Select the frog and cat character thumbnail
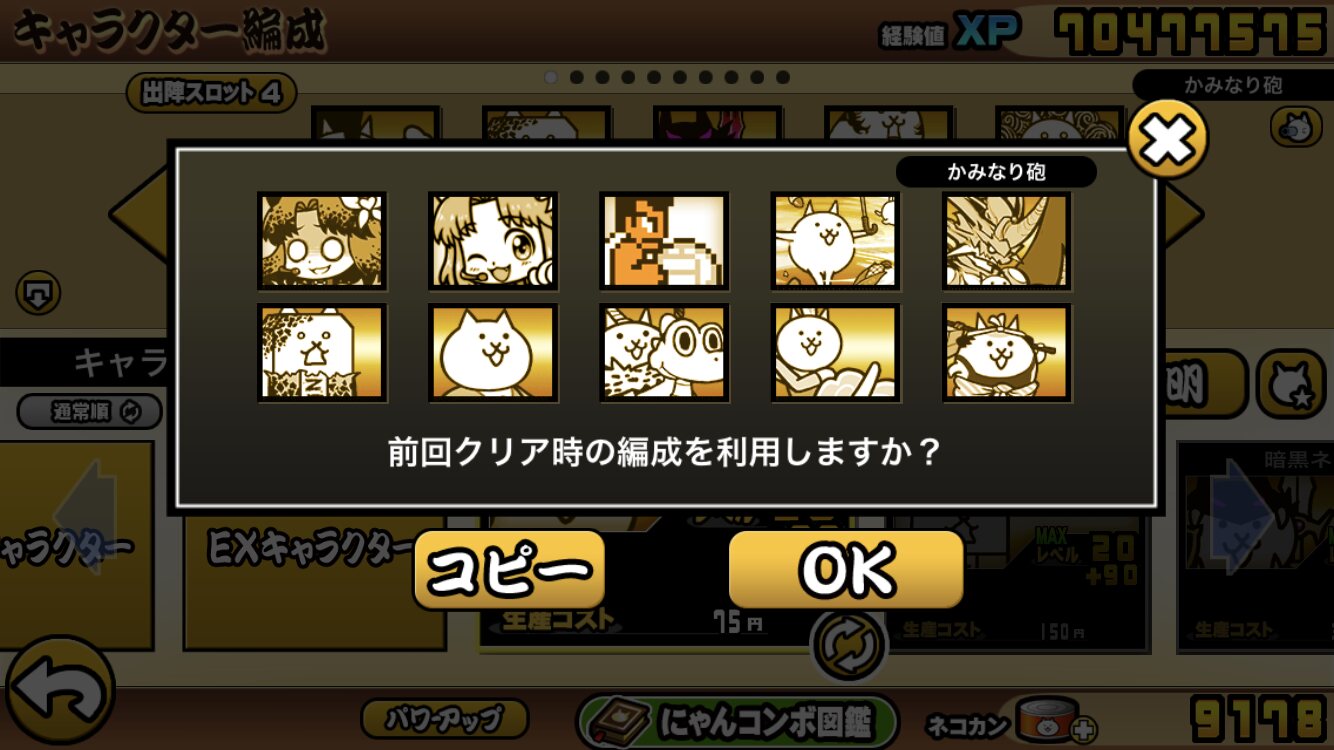This screenshot has height=750, width=1334. click(664, 352)
